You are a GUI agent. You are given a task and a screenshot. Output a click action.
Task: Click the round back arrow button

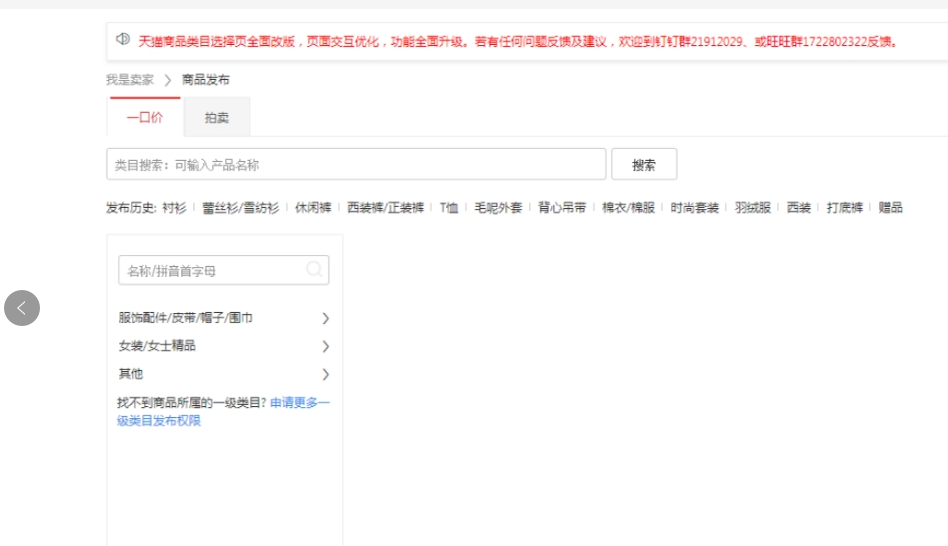click(x=22, y=308)
